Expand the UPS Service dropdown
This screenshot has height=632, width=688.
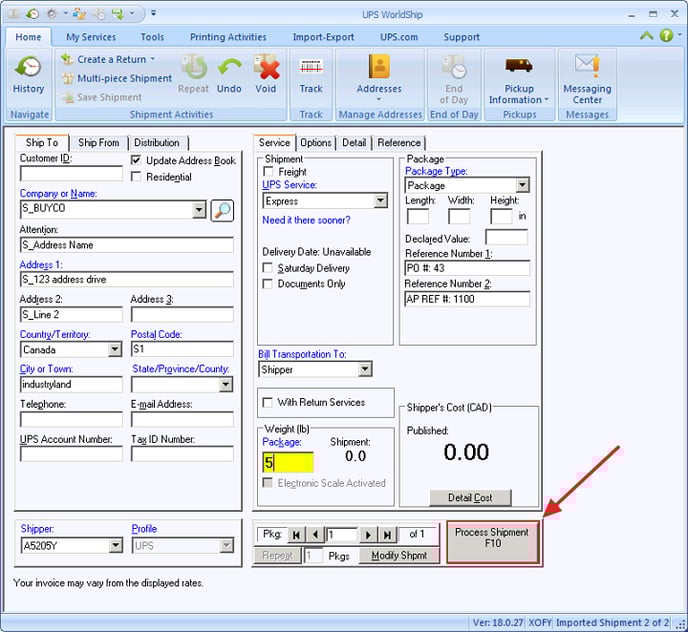(380, 201)
